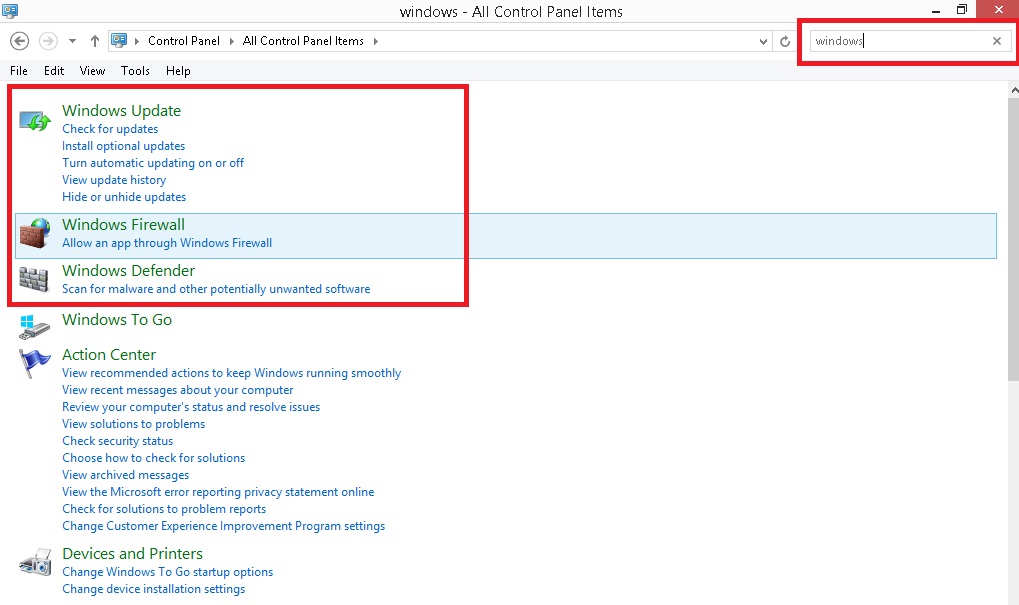Clear the search box with the X
The width and height of the screenshot is (1019, 605).
pyautogui.click(x=996, y=41)
